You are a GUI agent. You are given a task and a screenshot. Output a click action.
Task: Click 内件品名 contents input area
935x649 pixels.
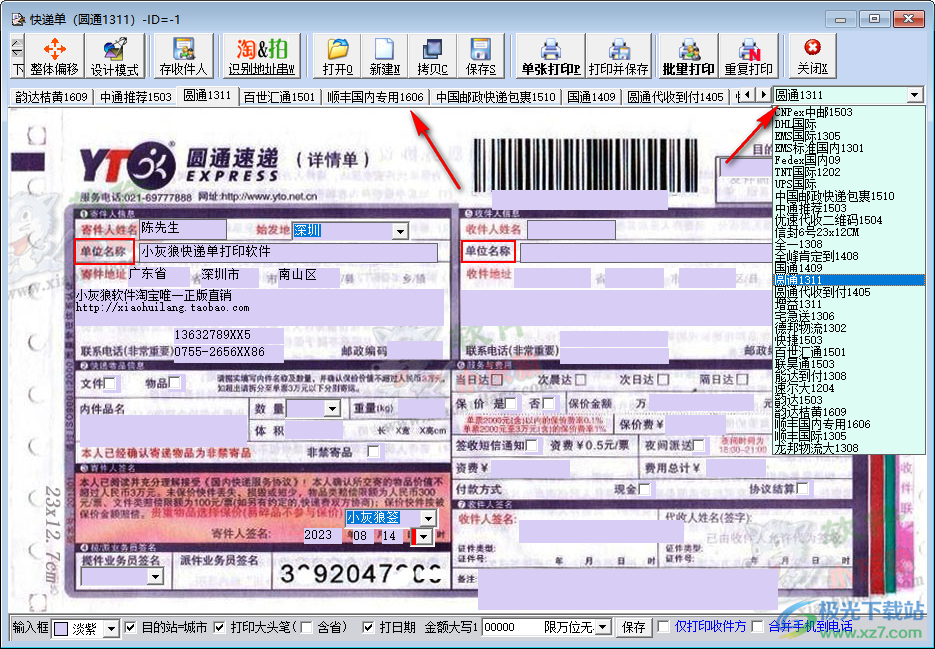[x=163, y=429]
